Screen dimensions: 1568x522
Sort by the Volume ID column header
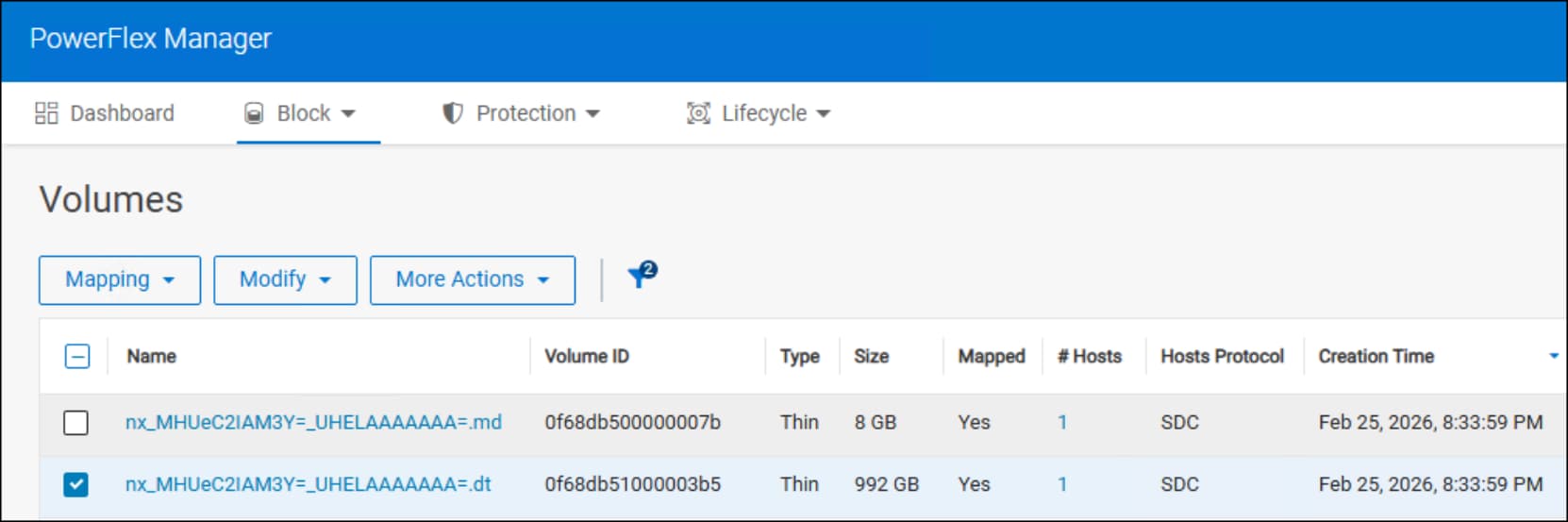point(587,356)
